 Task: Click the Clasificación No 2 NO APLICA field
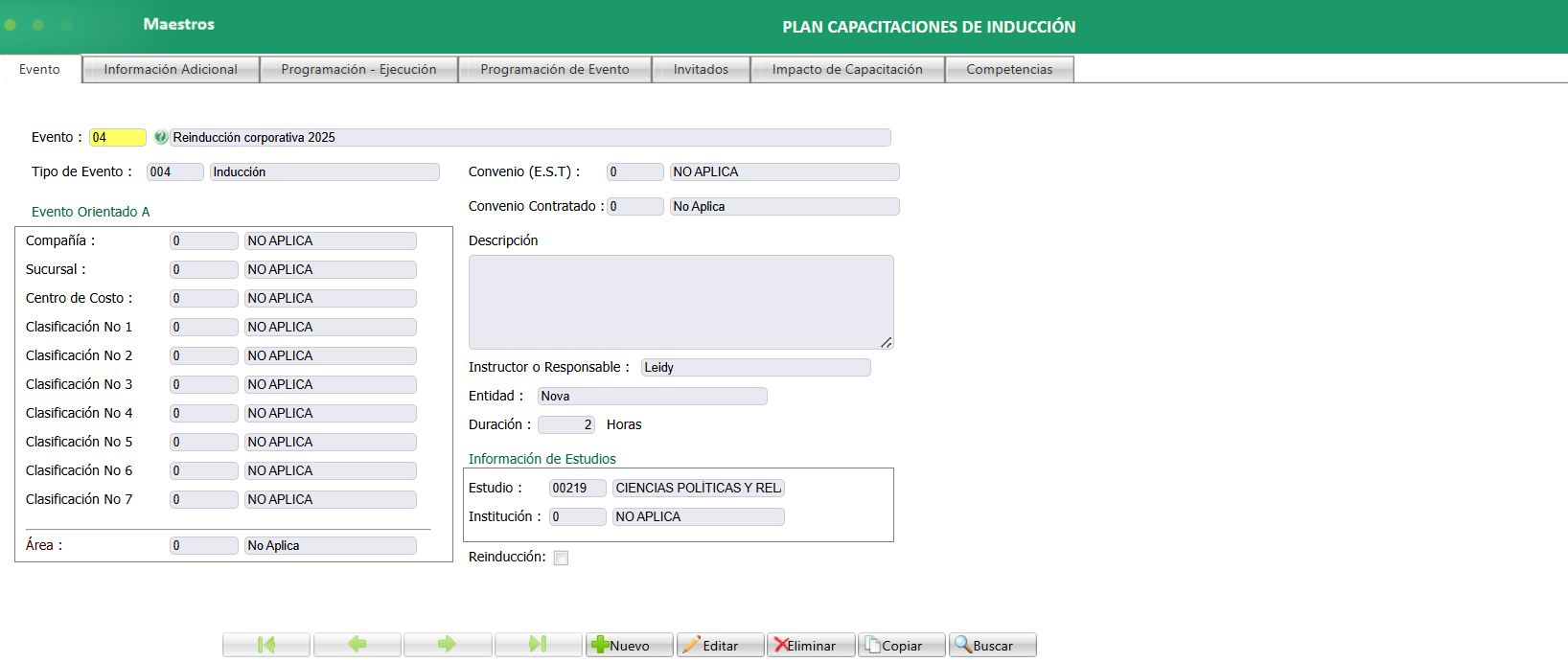[x=331, y=355]
